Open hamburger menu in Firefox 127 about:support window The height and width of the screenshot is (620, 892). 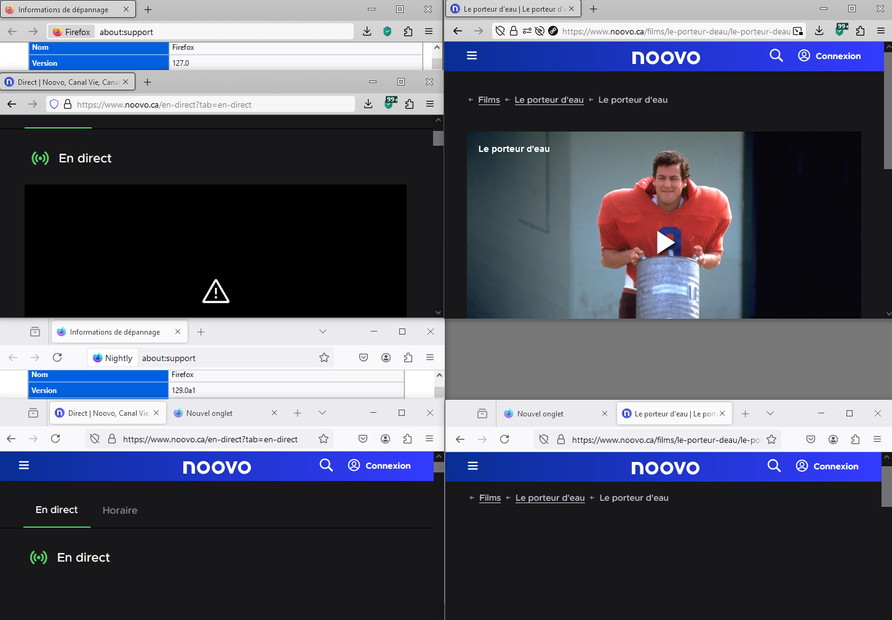click(429, 32)
